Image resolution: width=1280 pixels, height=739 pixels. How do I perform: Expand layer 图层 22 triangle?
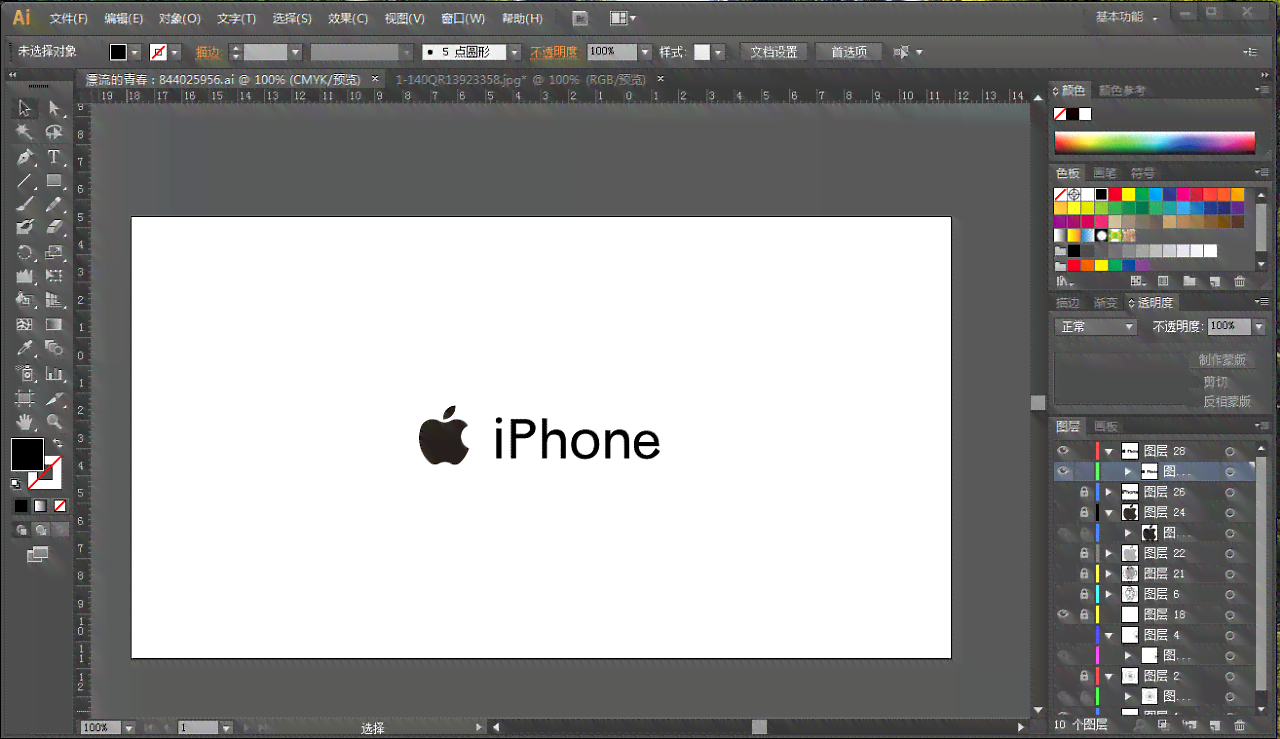pyautogui.click(x=1108, y=553)
